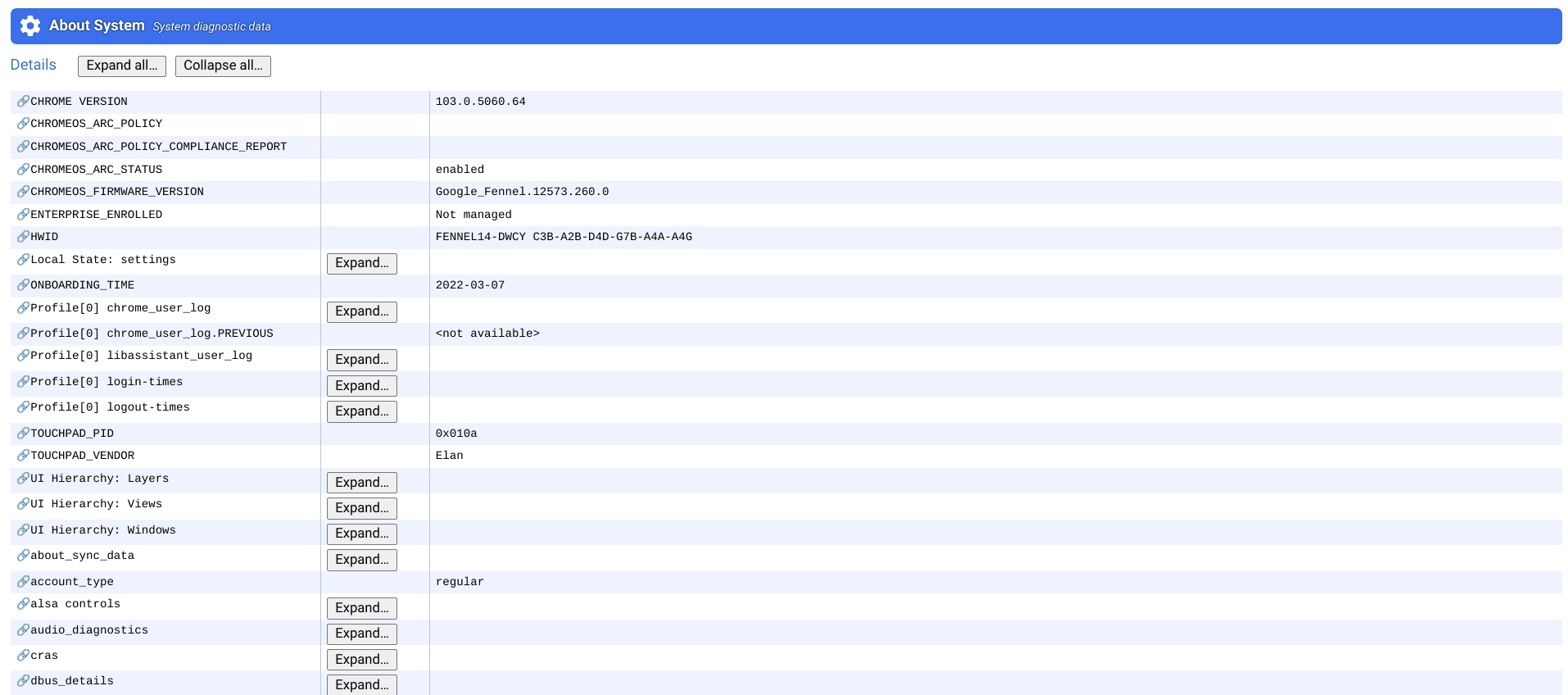Expand the alsa controls row
The width and height of the screenshot is (1568, 695).
click(362, 607)
